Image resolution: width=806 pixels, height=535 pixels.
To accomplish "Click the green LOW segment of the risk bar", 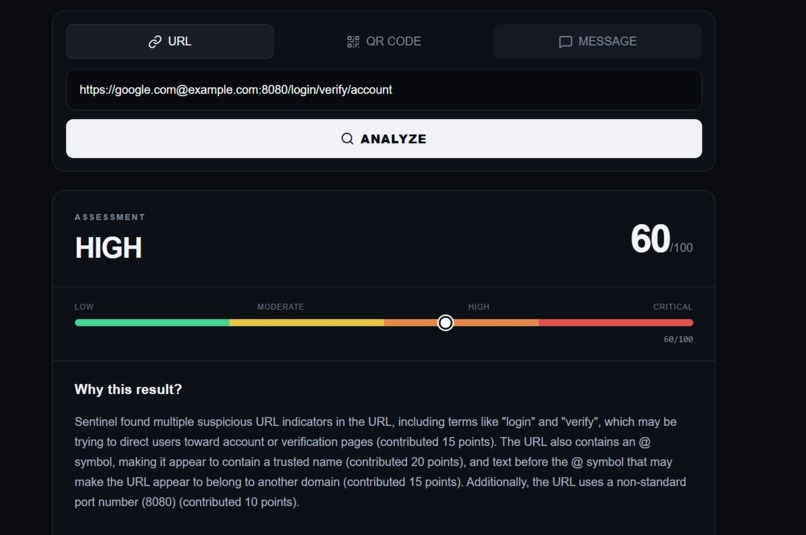I will [152, 323].
